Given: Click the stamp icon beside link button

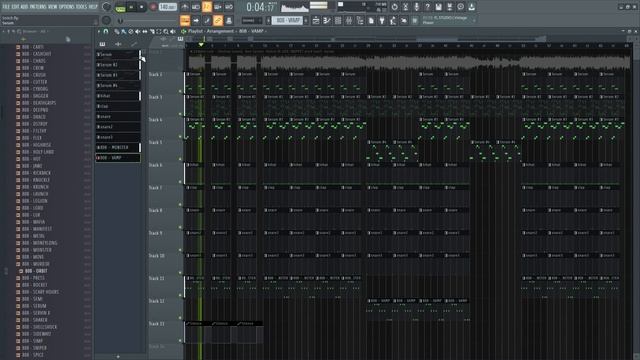Looking at the screenshot, I should pyautogui.click(x=229, y=20).
